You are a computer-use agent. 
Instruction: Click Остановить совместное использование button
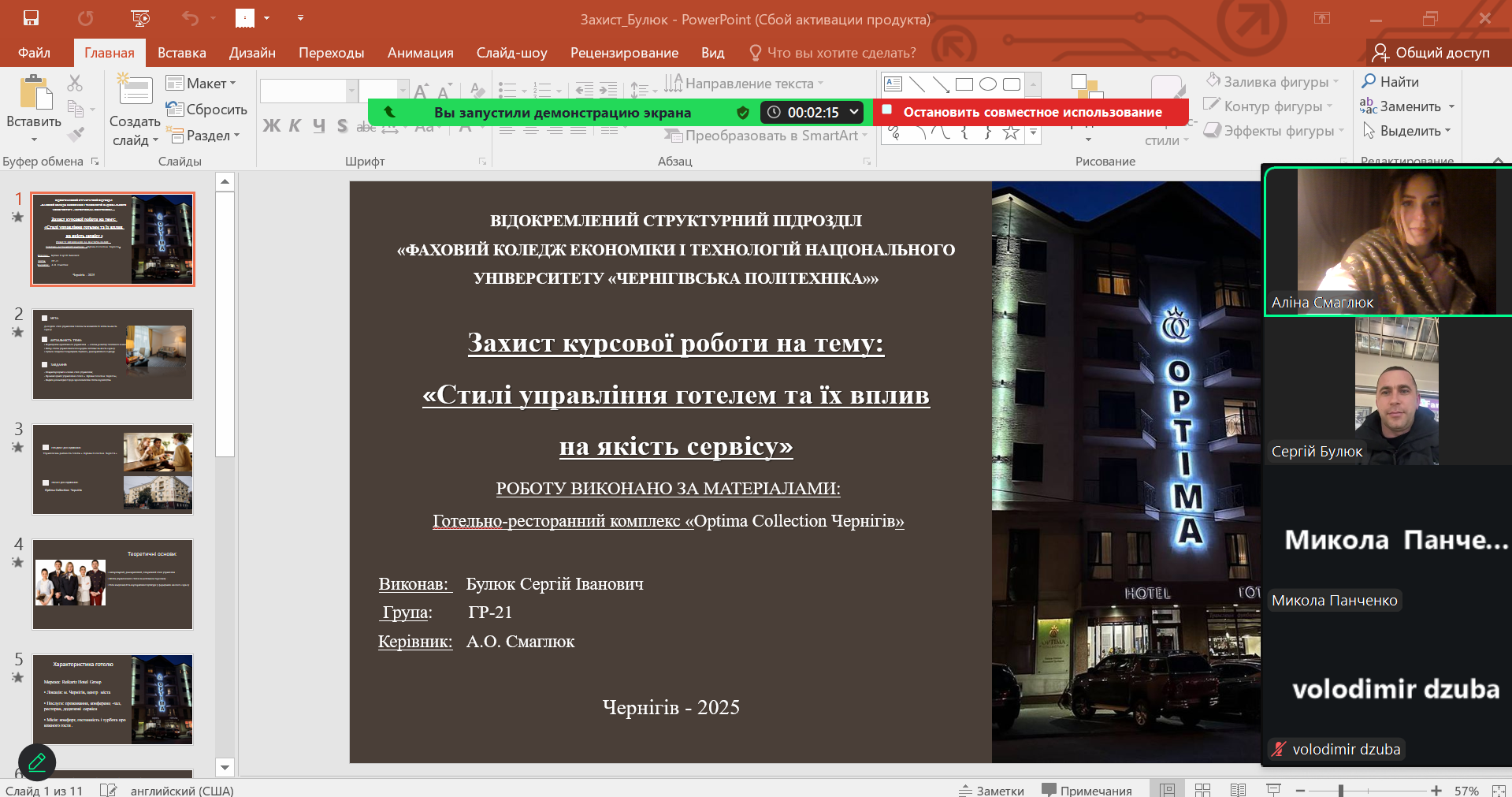[x=1031, y=112]
